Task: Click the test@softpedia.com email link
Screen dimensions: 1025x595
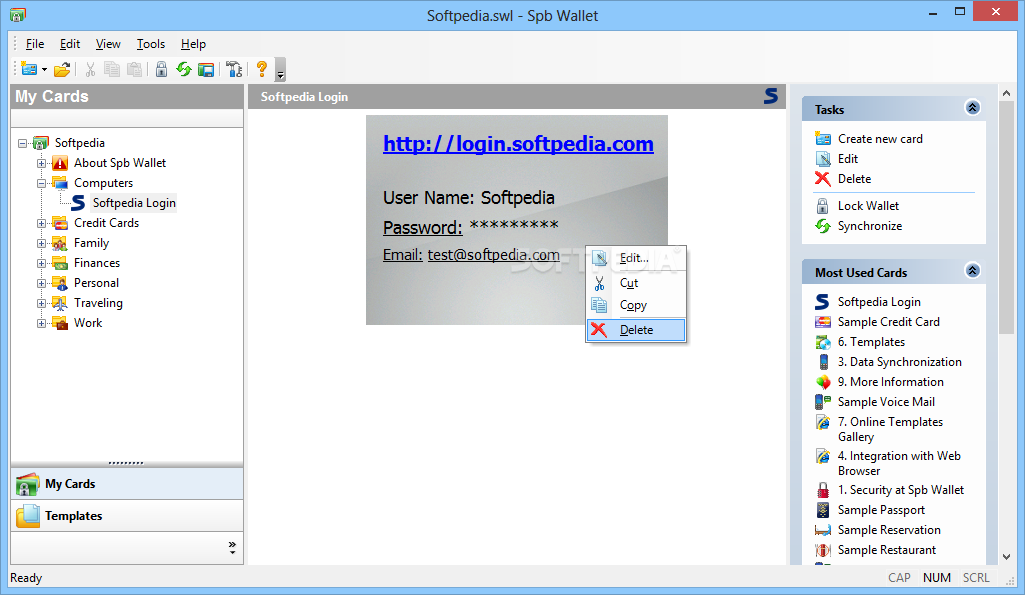Action: [x=494, y=255]
